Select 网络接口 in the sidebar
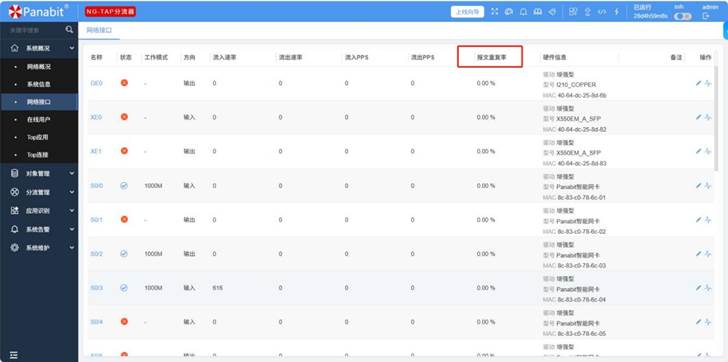This screenshot has width=728, height=362. tap(39, 102)
